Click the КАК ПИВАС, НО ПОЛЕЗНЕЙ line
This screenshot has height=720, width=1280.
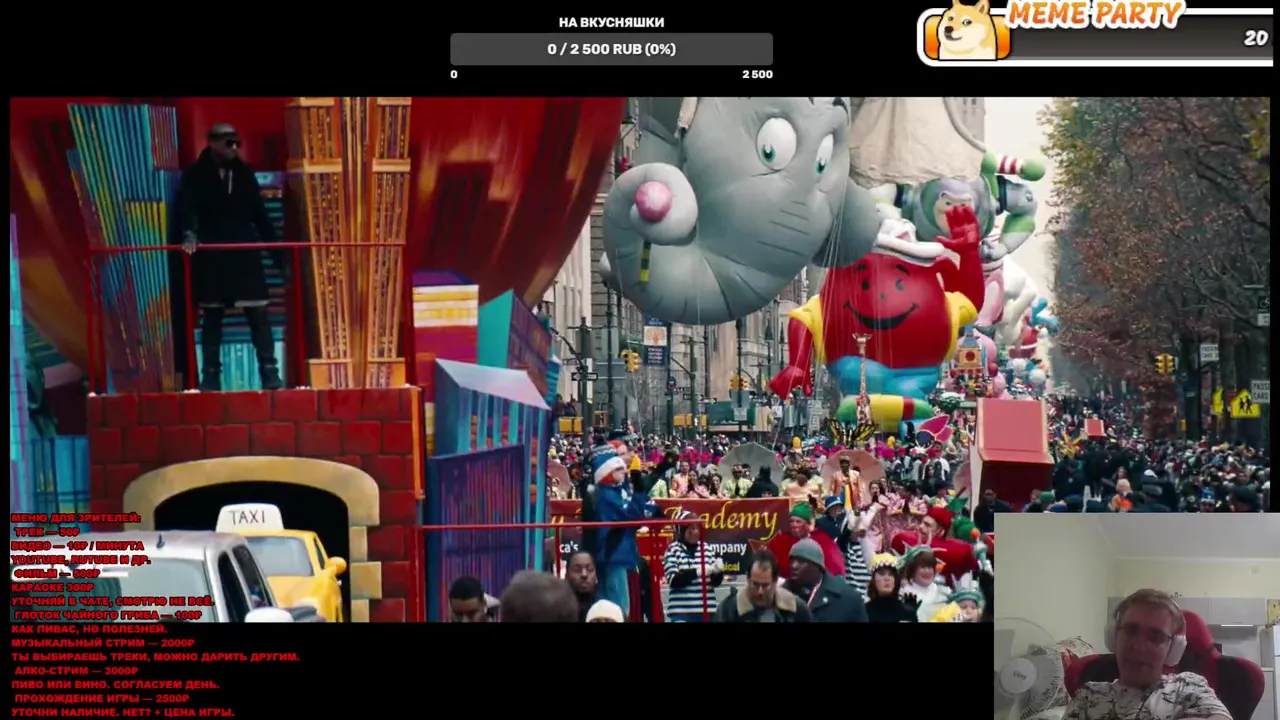coord(89,629)
